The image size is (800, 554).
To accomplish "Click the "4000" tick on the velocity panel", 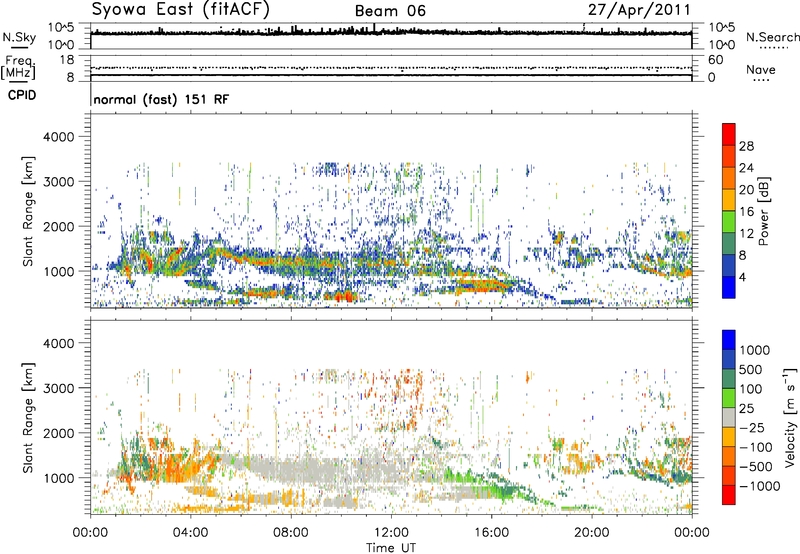I will point(58,343).
